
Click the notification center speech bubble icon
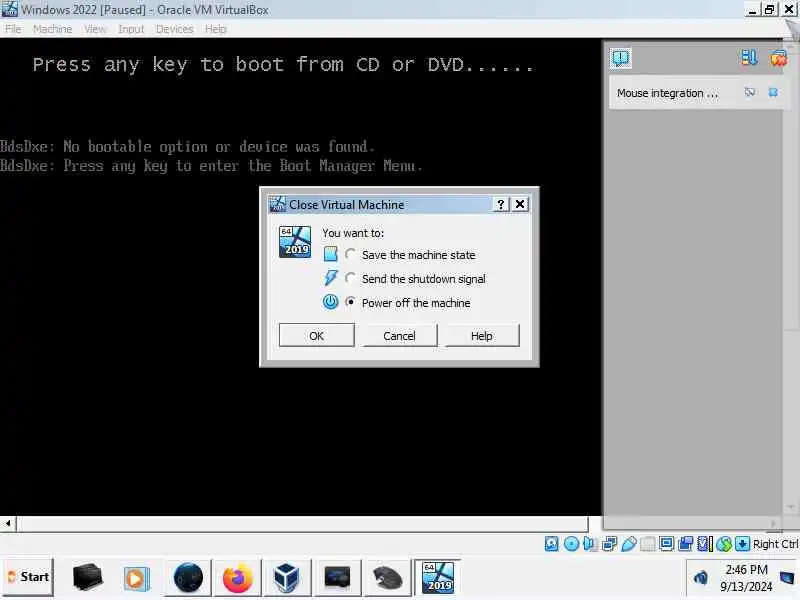(x=620, y=58)
